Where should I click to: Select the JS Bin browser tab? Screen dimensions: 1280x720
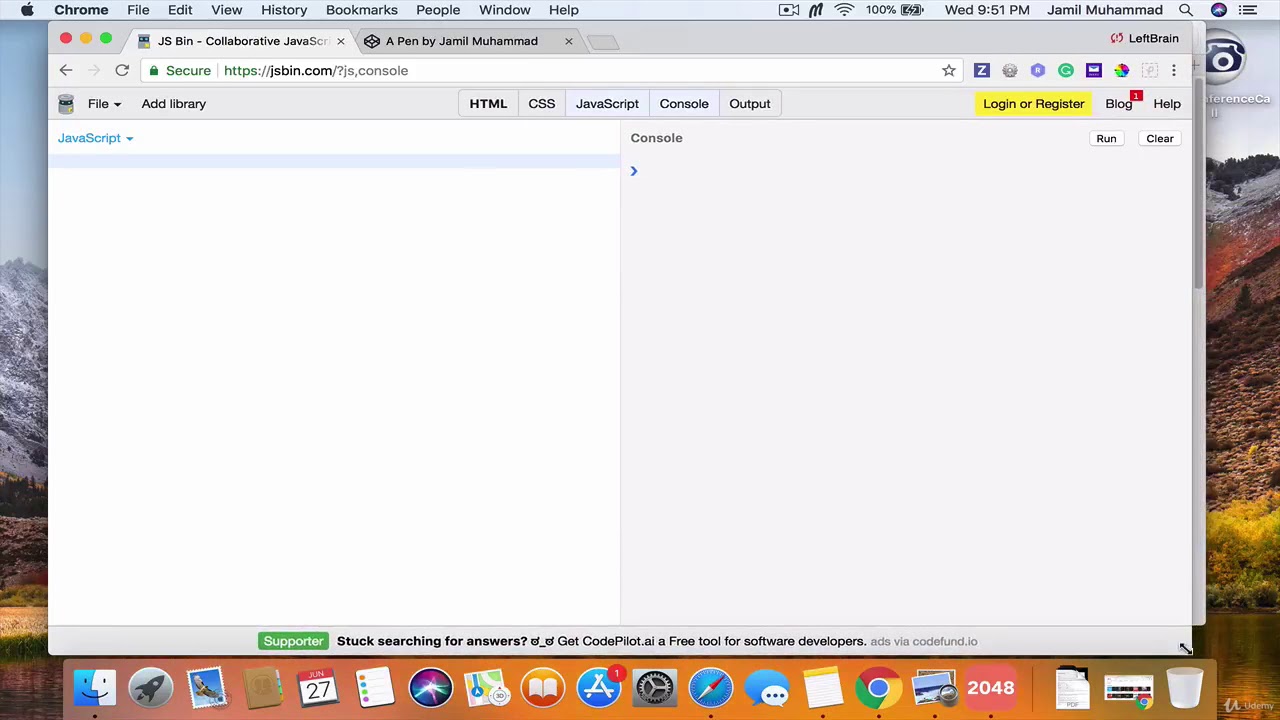coord(242,41)
